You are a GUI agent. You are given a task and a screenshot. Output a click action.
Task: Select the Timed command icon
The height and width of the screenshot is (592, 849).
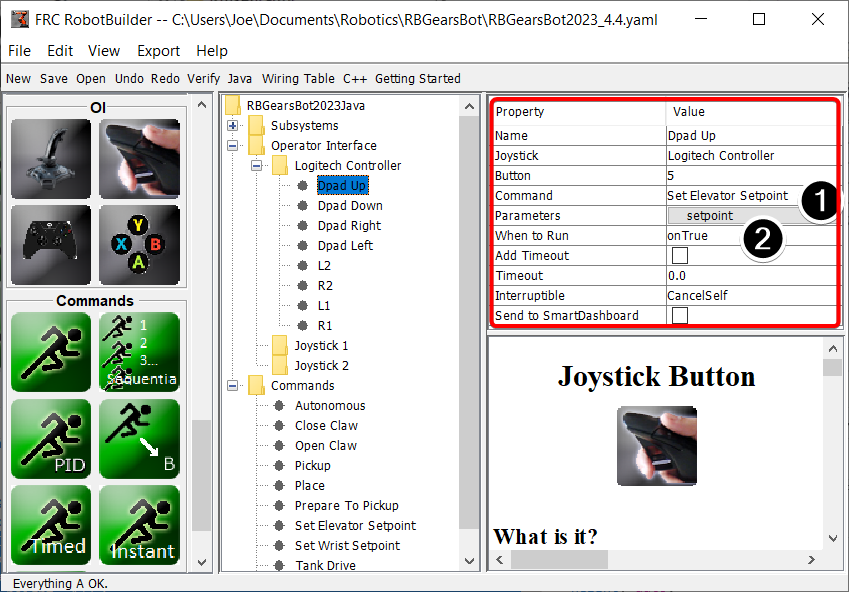tap(50, 524)
